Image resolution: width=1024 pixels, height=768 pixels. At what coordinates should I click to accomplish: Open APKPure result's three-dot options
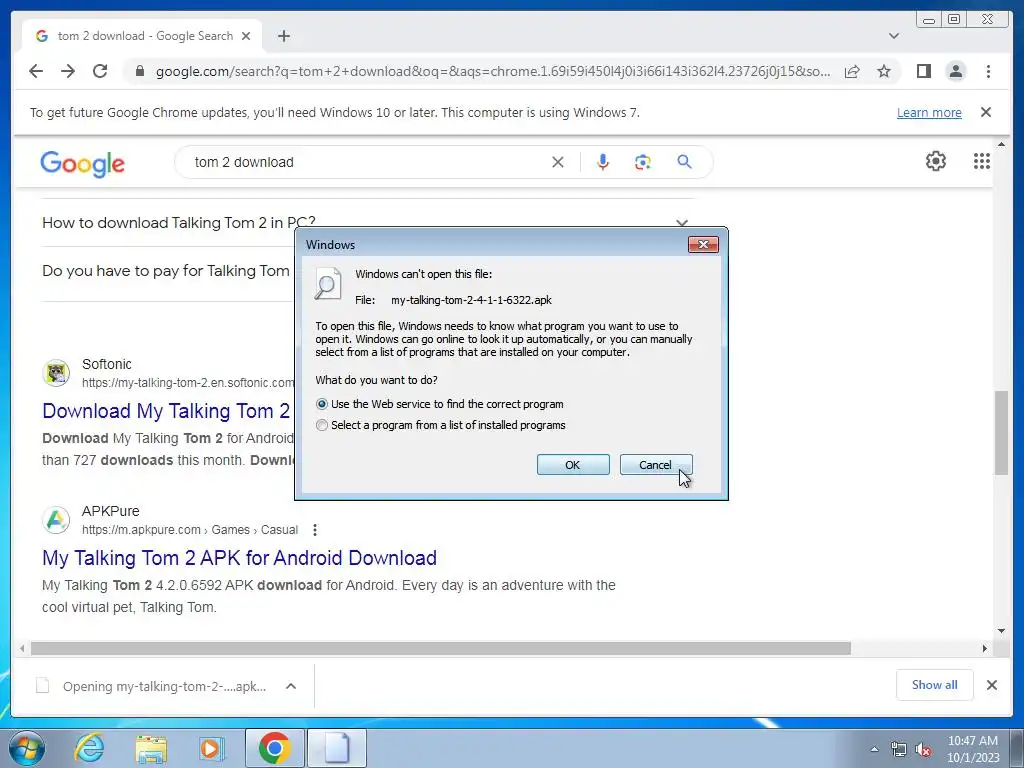click(315, 530)
